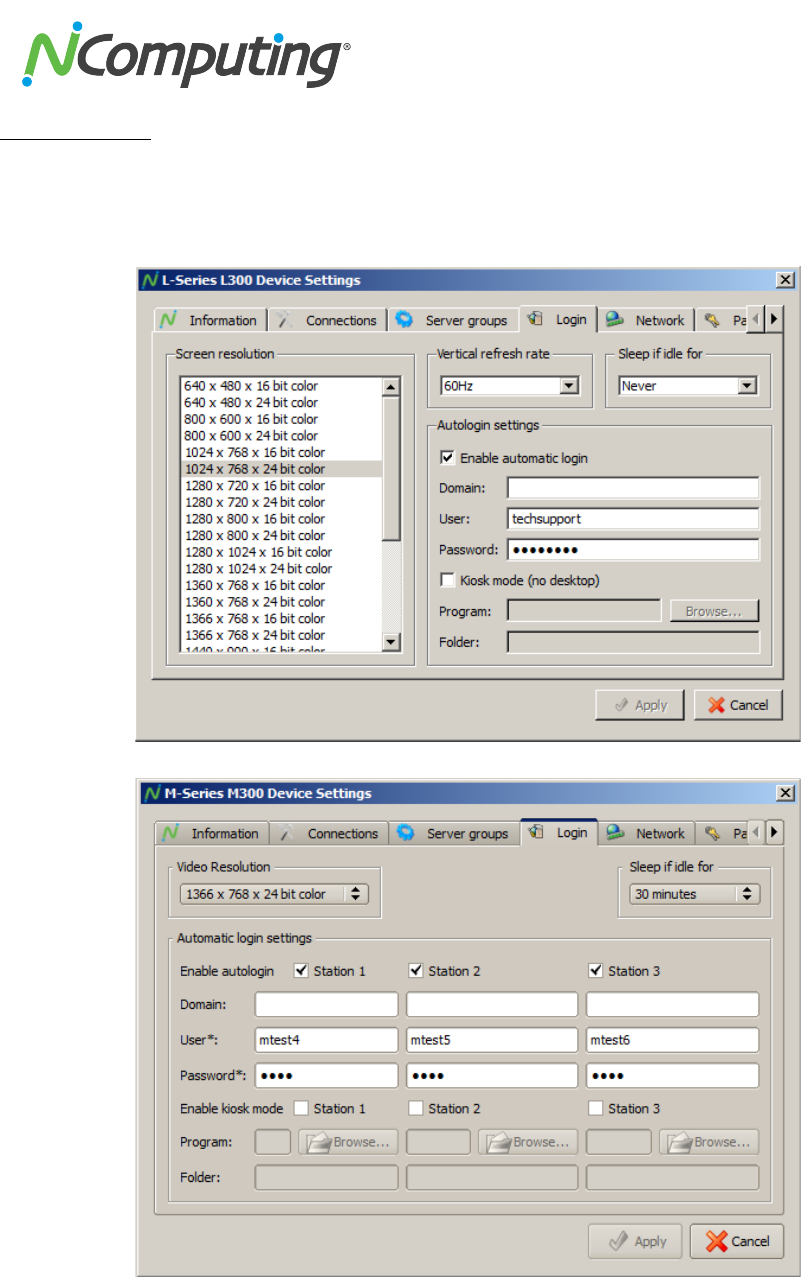Close the L-Series L300 Device Settings window

[x=785, y=281]
